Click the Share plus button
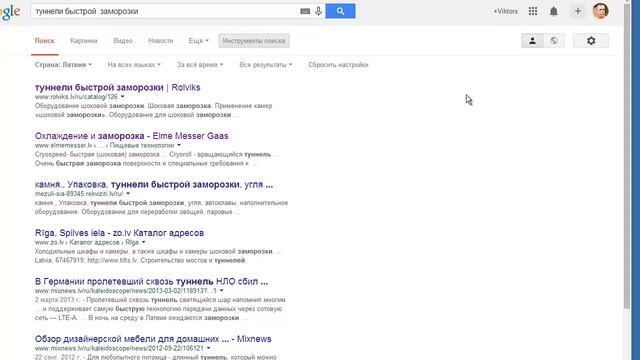The image size is (640, 360). (x=578, y=11)
